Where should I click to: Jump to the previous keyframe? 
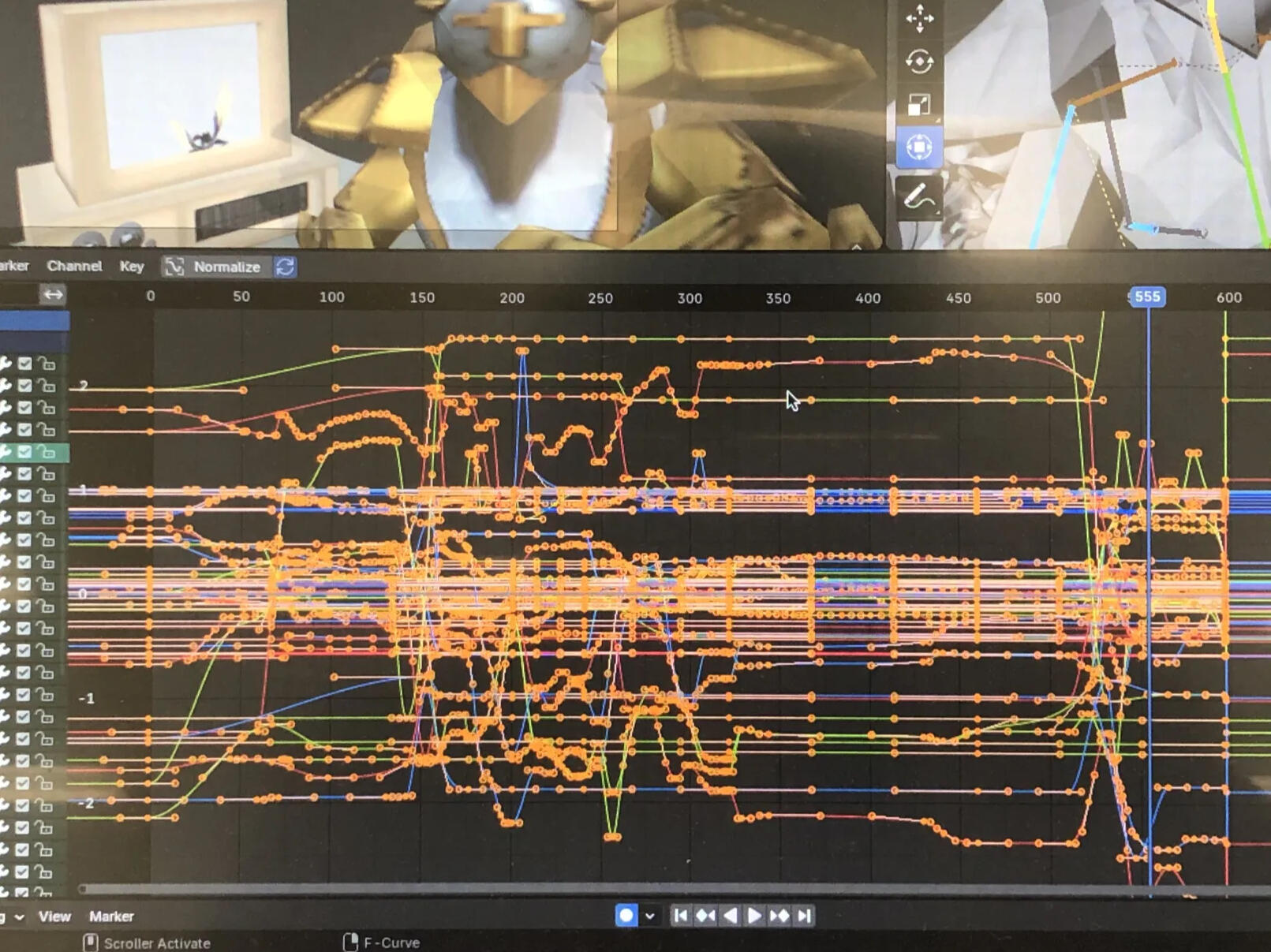coord(705,916)
